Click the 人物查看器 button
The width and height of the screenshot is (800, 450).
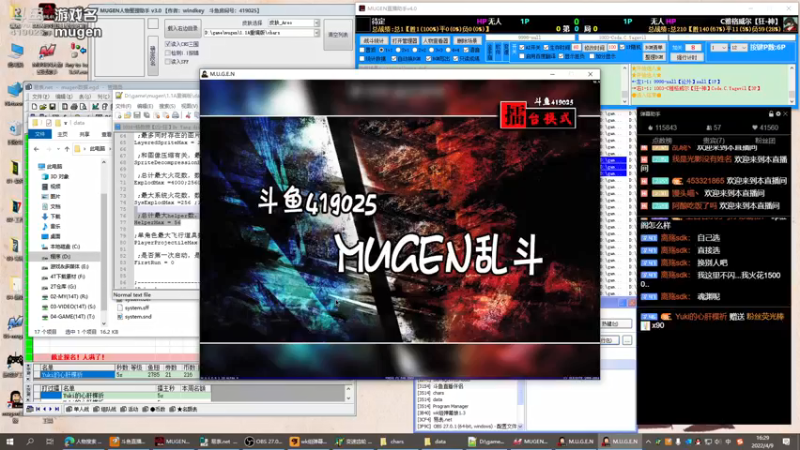coord(435,40)
